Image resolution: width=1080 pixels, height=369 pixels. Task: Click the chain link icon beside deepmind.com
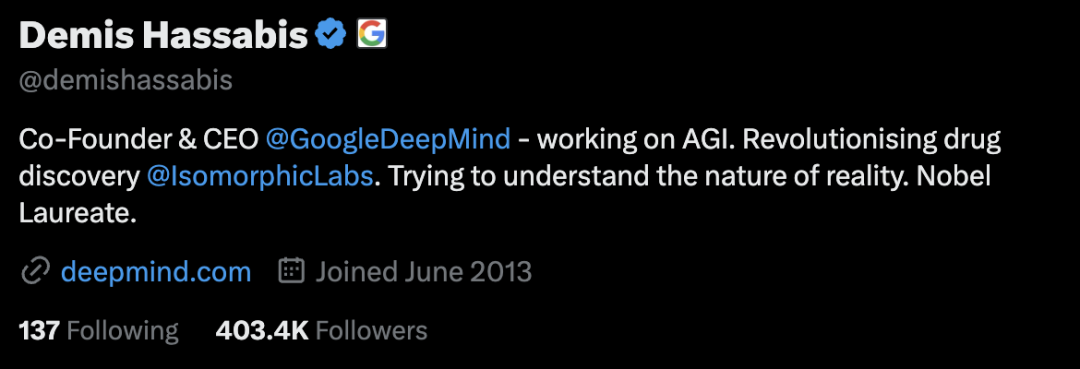tap(33, 272)
